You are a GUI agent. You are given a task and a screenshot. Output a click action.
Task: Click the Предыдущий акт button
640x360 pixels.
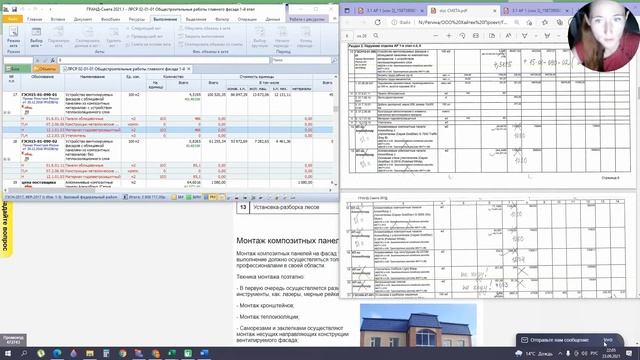tap(144, 36)
